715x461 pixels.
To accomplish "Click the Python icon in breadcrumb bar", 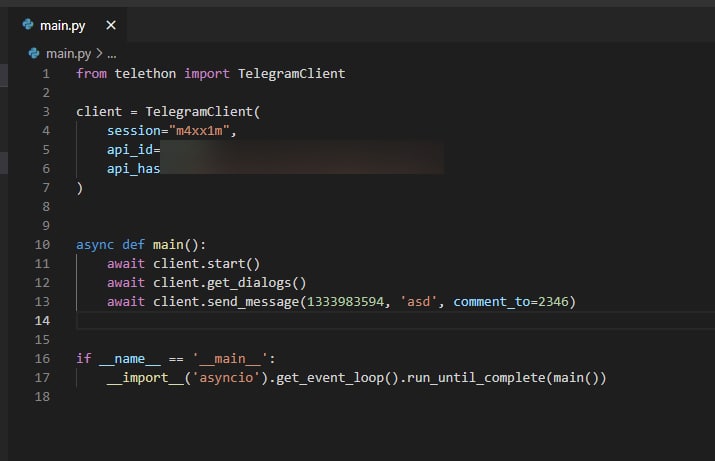I will click(34, 54).
